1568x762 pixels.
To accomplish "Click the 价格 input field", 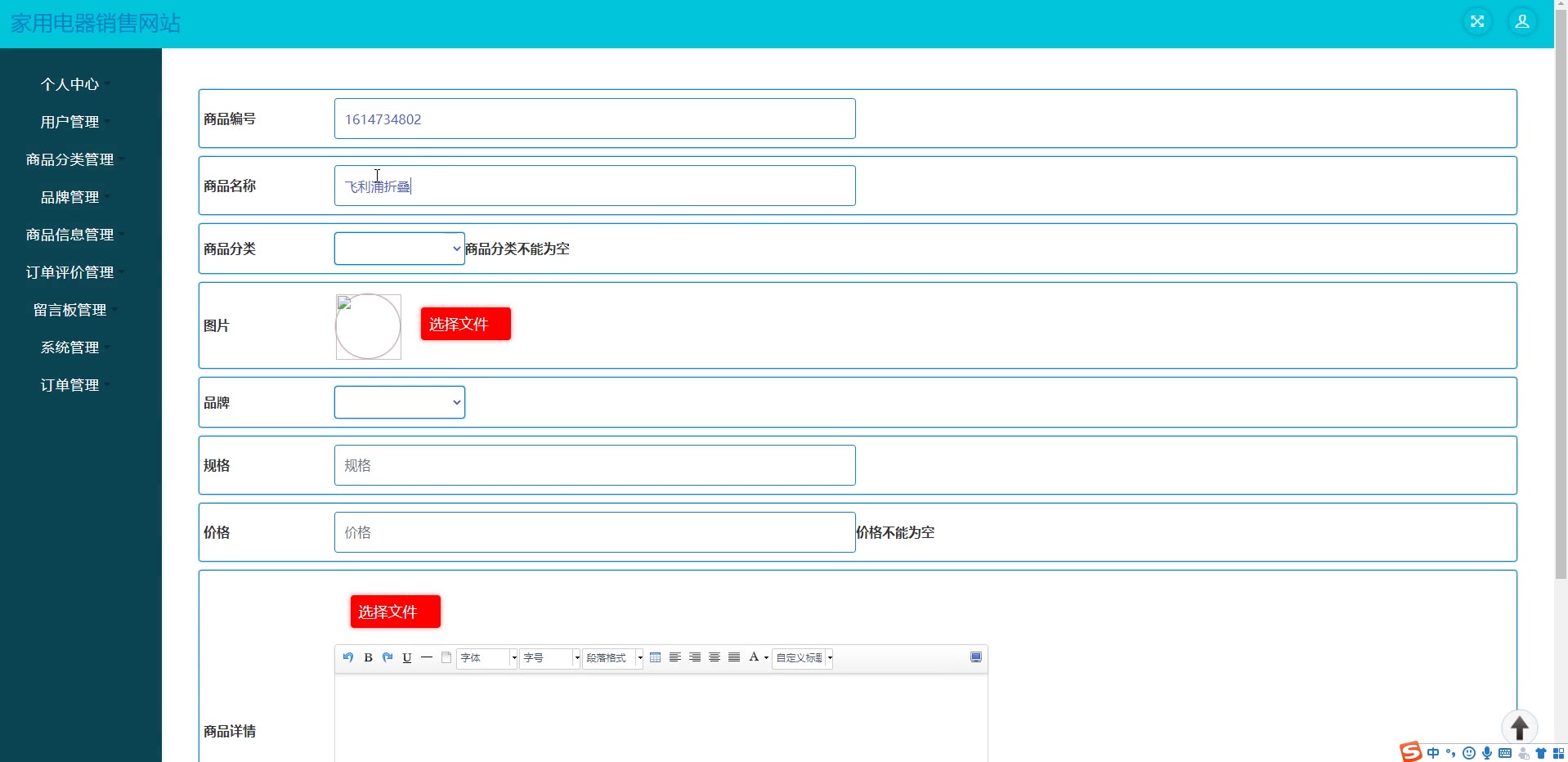I will [595, 532].
